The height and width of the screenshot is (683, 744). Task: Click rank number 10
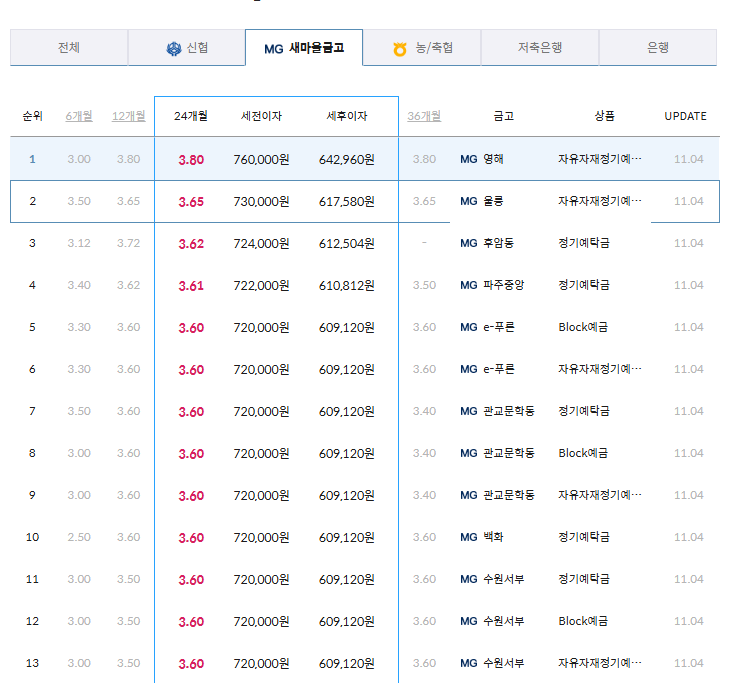pyautogui.click(x=32, y=537)
